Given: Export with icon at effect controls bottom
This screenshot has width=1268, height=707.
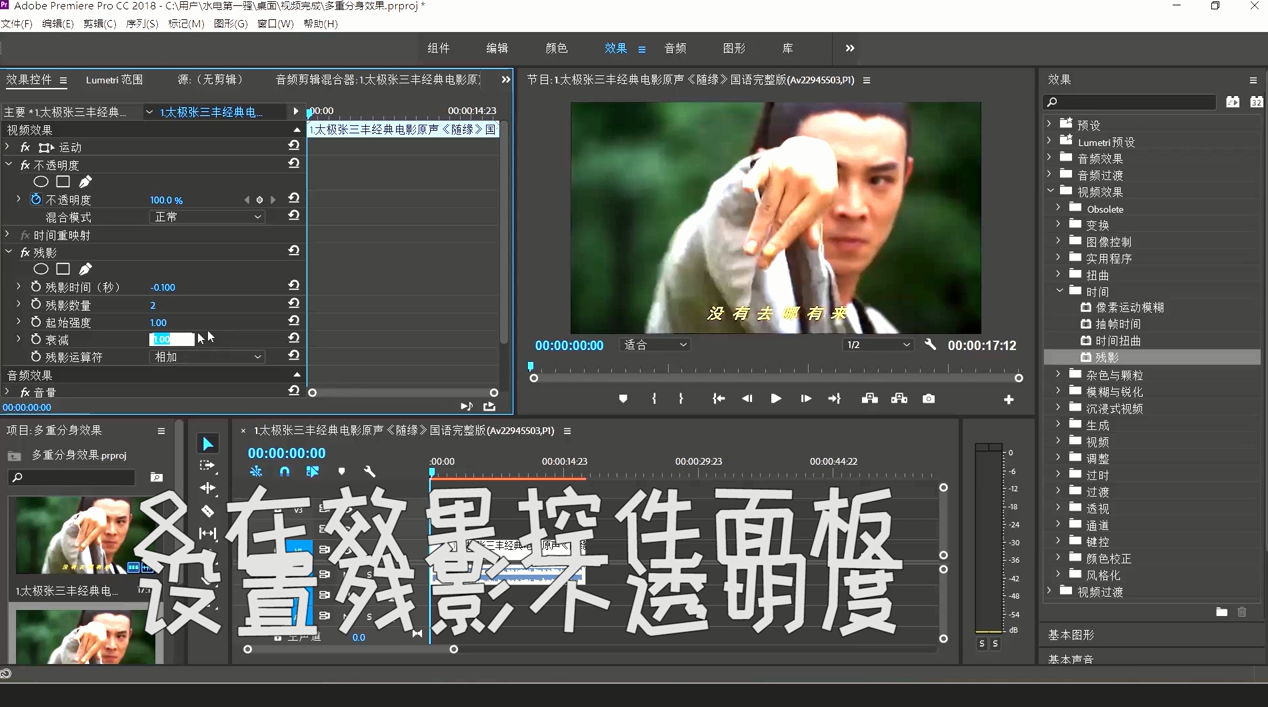Looking at the screenshot, I should click(489, 406).
